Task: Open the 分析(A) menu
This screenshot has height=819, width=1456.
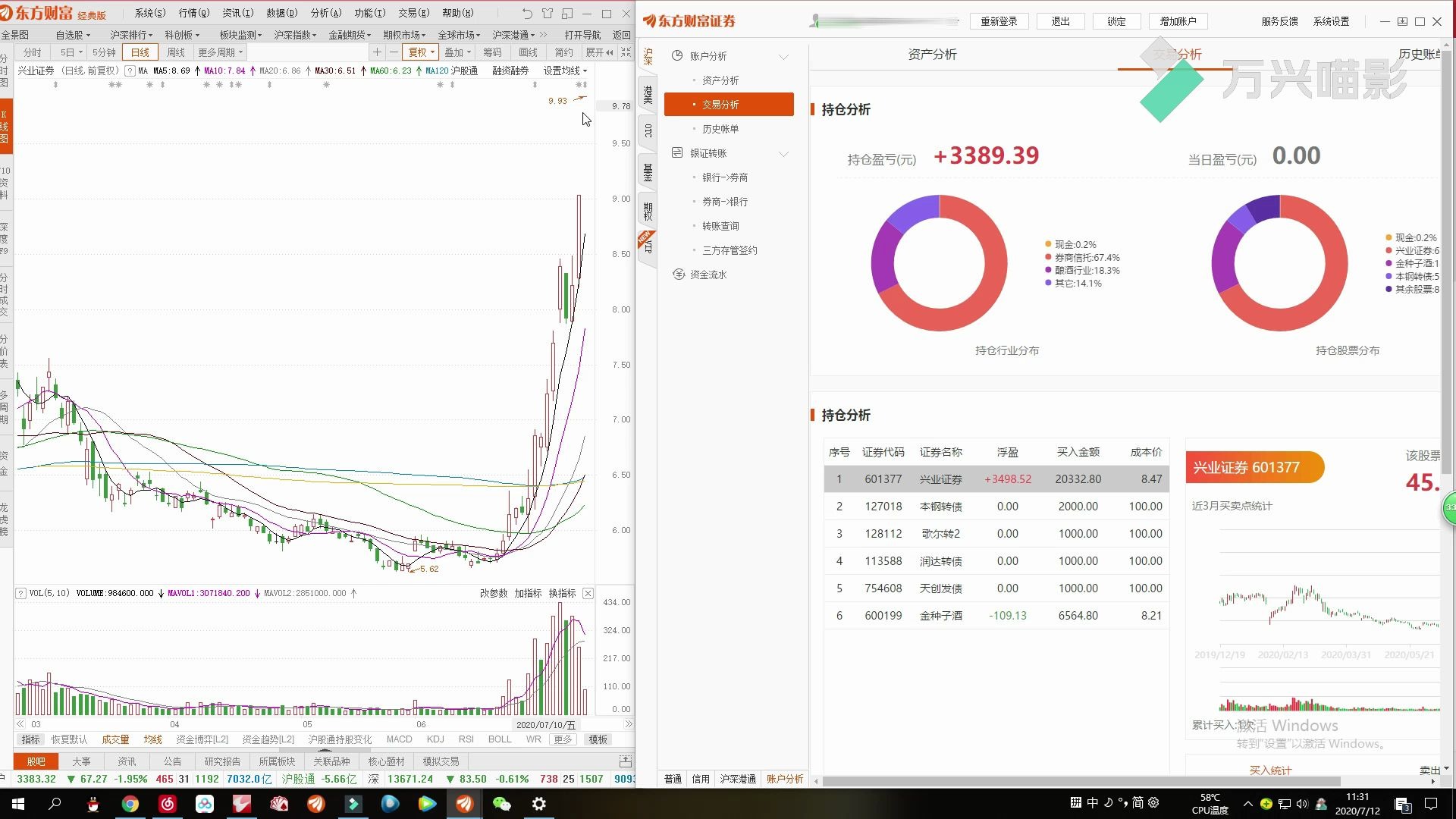Action: click(326, 13)
